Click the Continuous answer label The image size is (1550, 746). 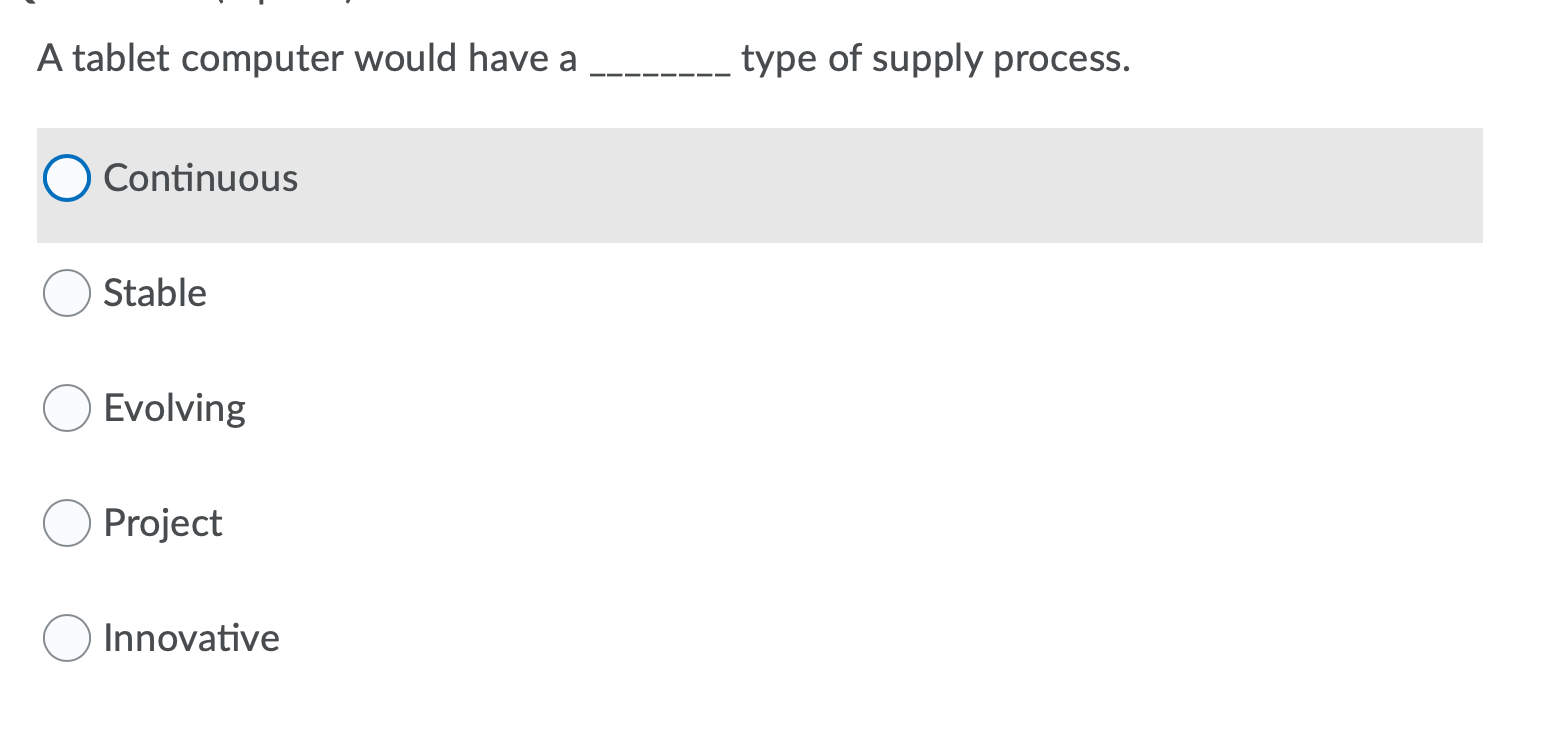point(200,177)
